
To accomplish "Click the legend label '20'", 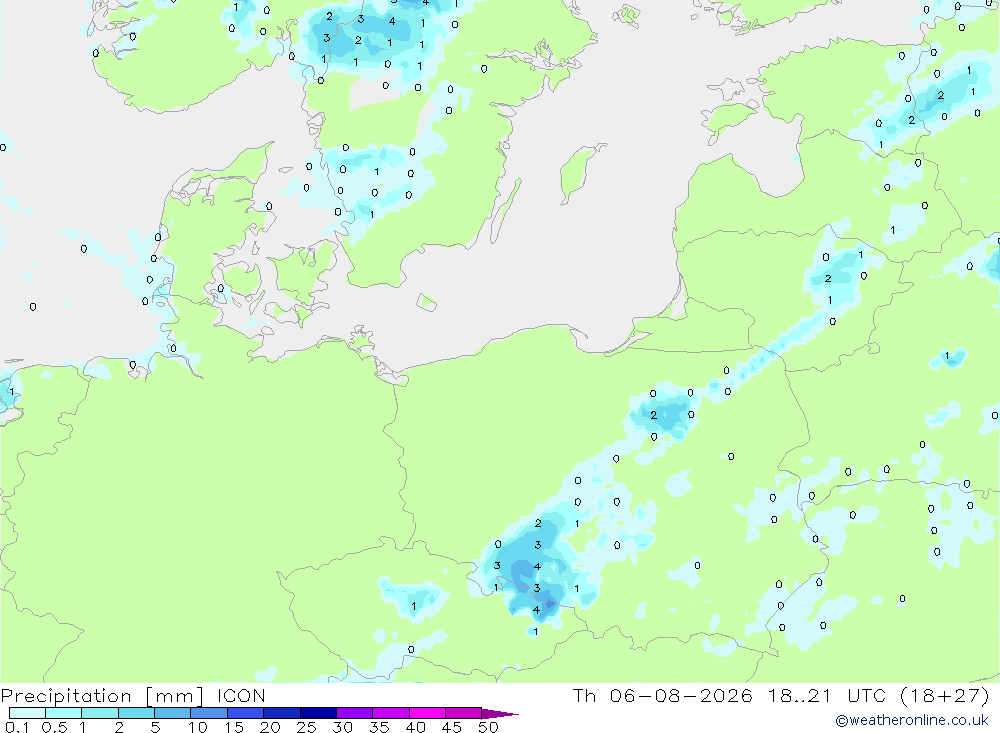I will tap(270, 727).
